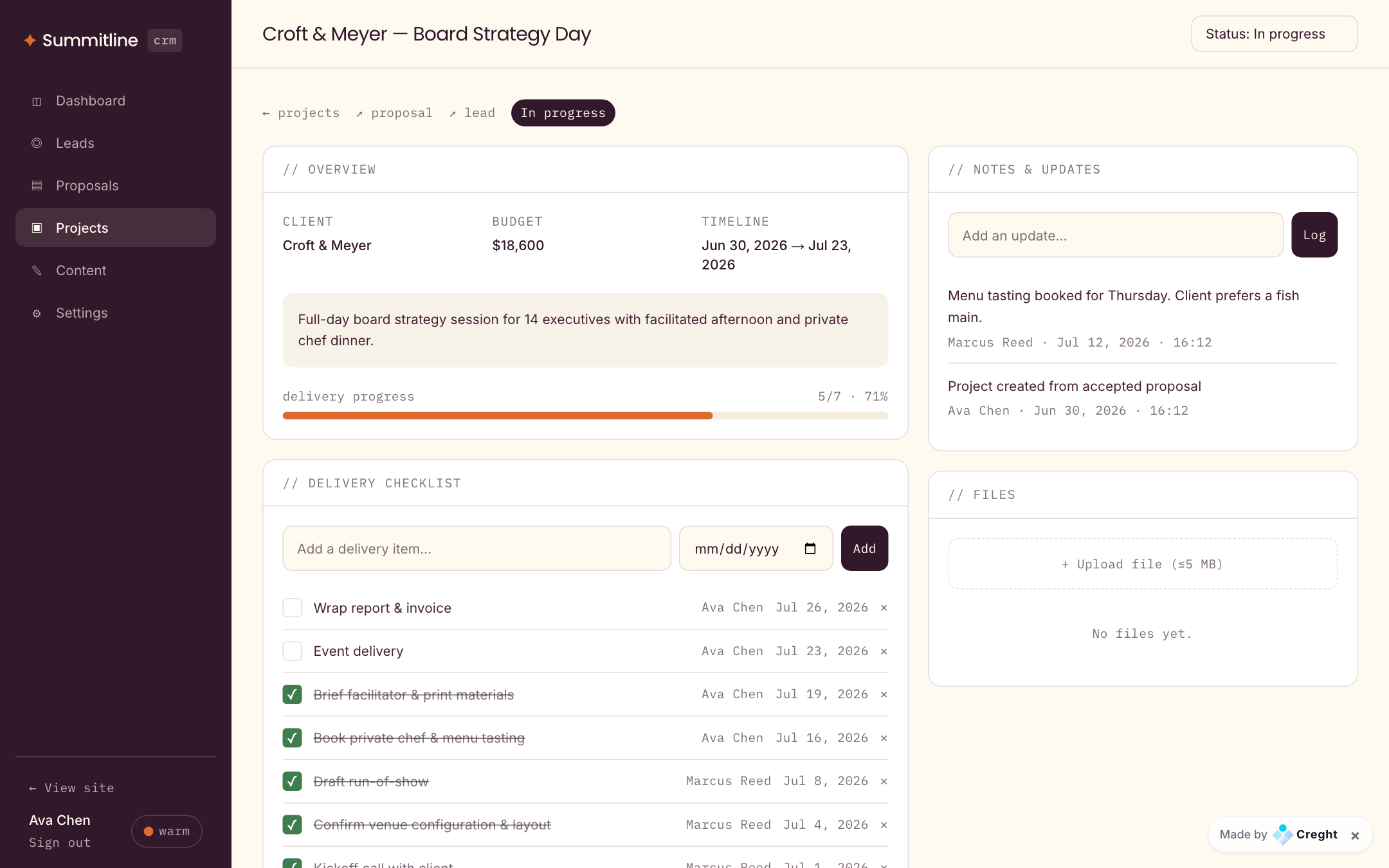Delete the Draft run-of-show item
Viewport: 1389px width, 868px height.
(x=884, y=781)
